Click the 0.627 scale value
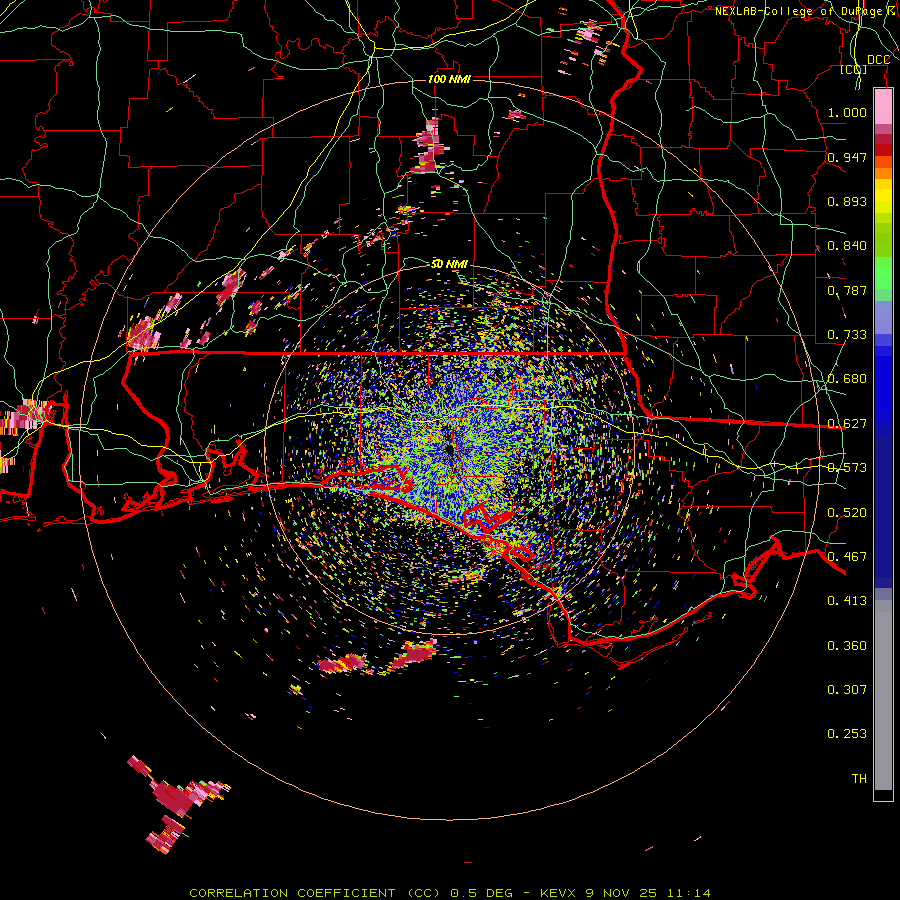Screen dimensions: 900x900 pyautogui.click(x=847, y=424)
